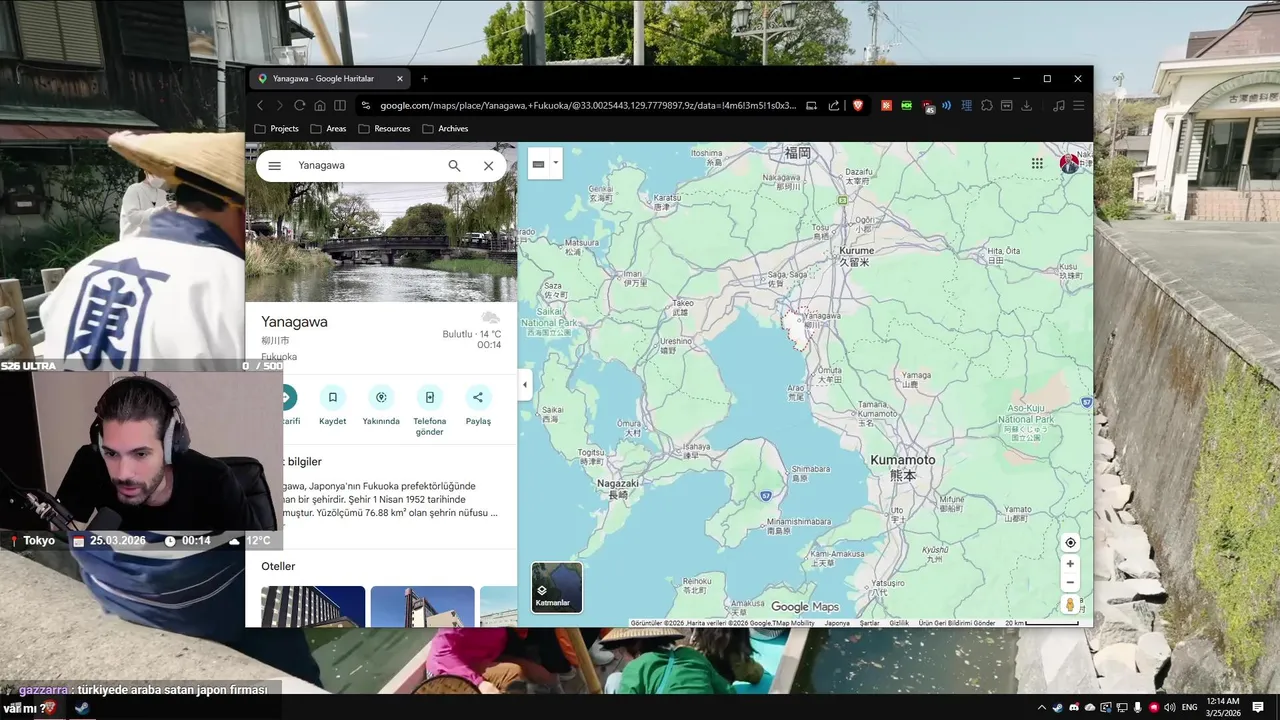1280x720 pixels.
Task: Open a new browser tab
Action: (424, 79)
